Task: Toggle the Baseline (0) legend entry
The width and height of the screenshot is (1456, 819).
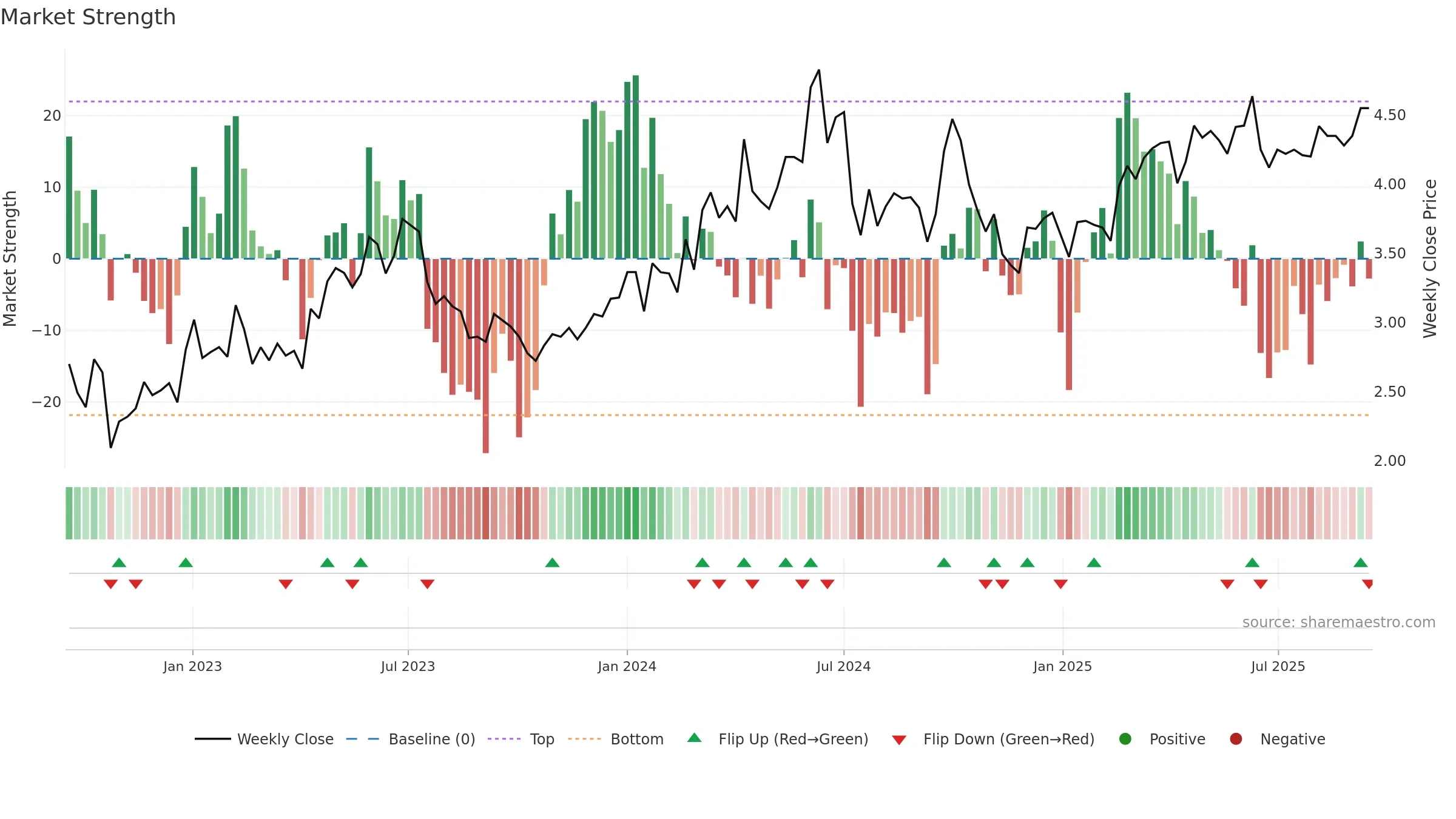Action: point(411,739)
